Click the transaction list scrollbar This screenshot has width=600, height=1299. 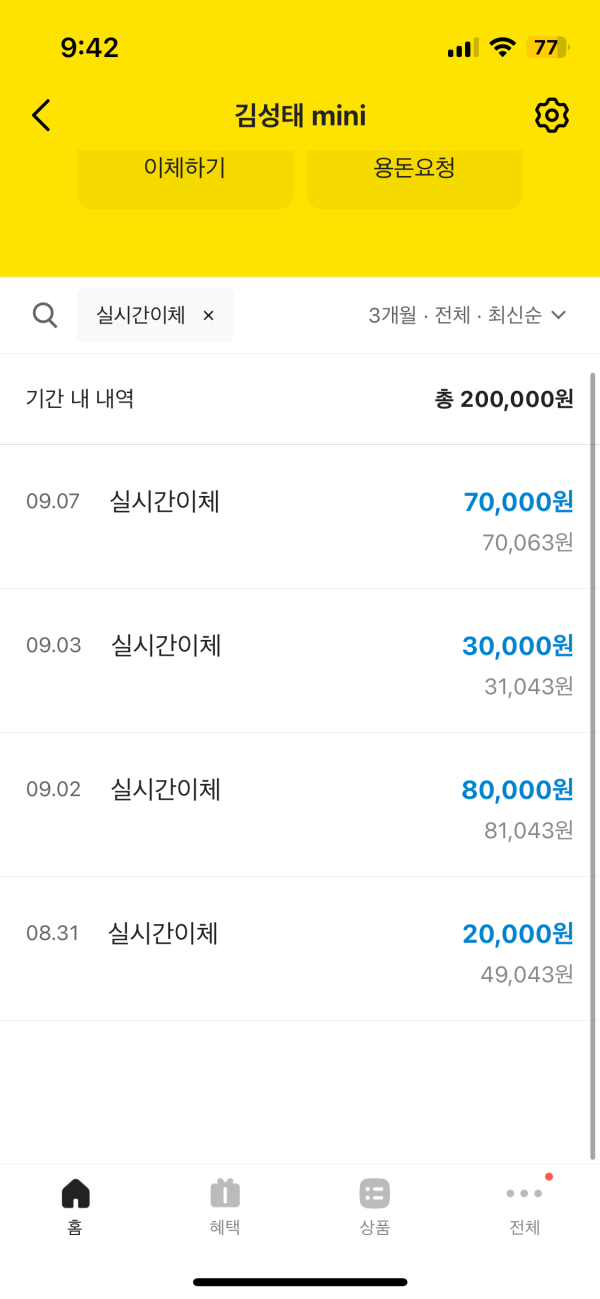click(593, 765)
